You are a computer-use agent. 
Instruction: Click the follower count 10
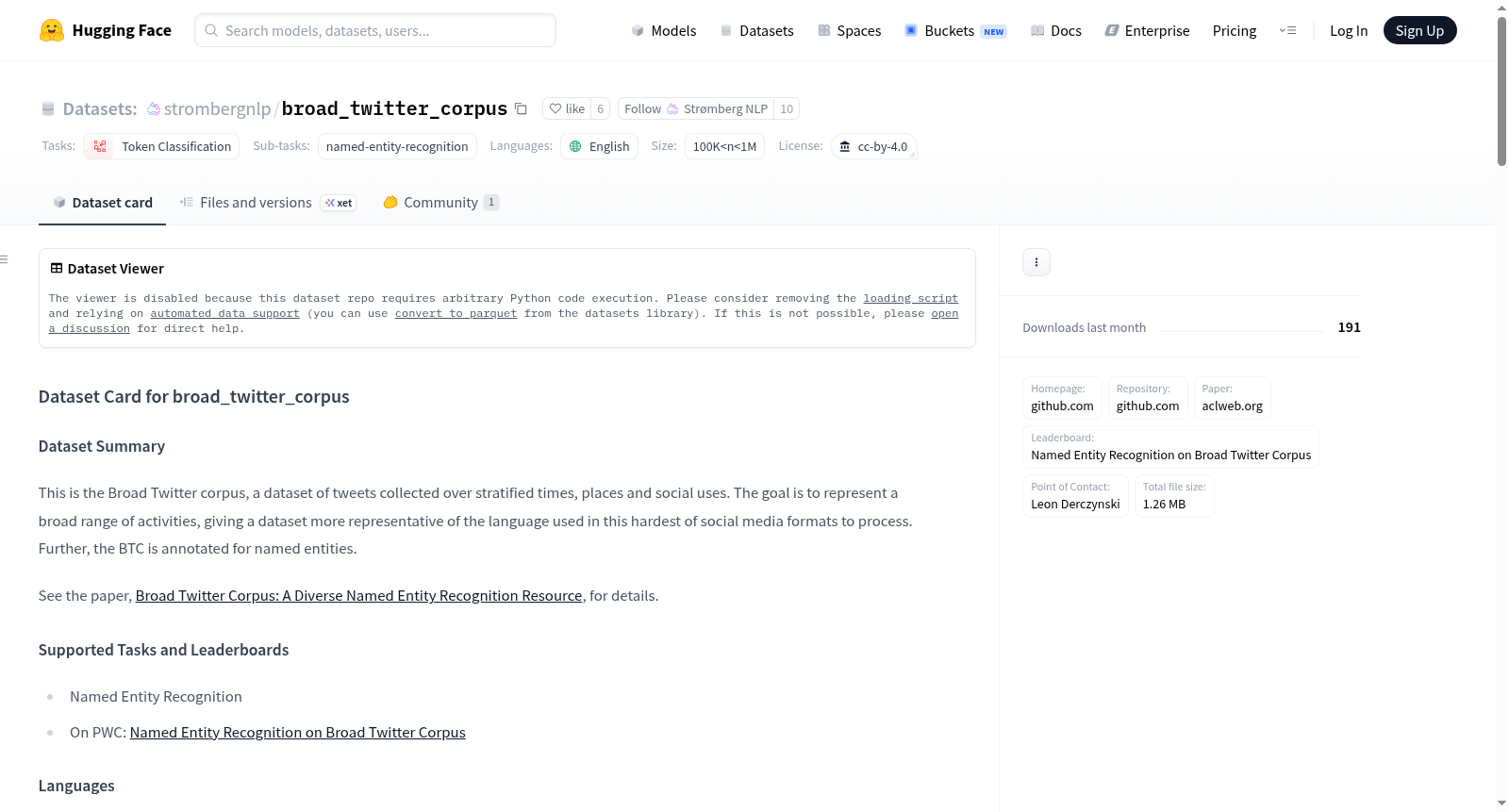pos(787,108)
